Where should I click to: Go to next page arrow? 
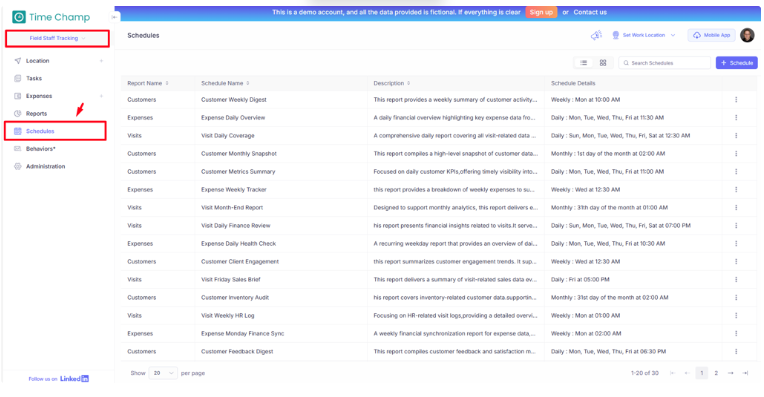[730, 373]
